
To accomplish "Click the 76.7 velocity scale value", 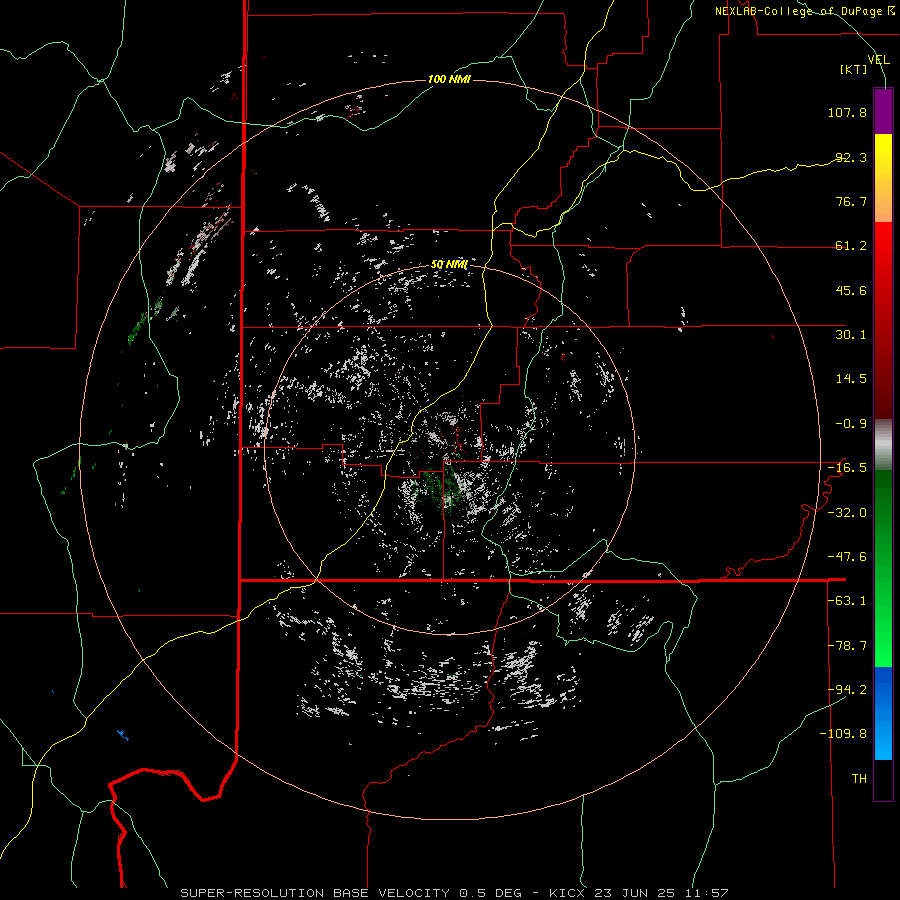I will click(851, 201).
